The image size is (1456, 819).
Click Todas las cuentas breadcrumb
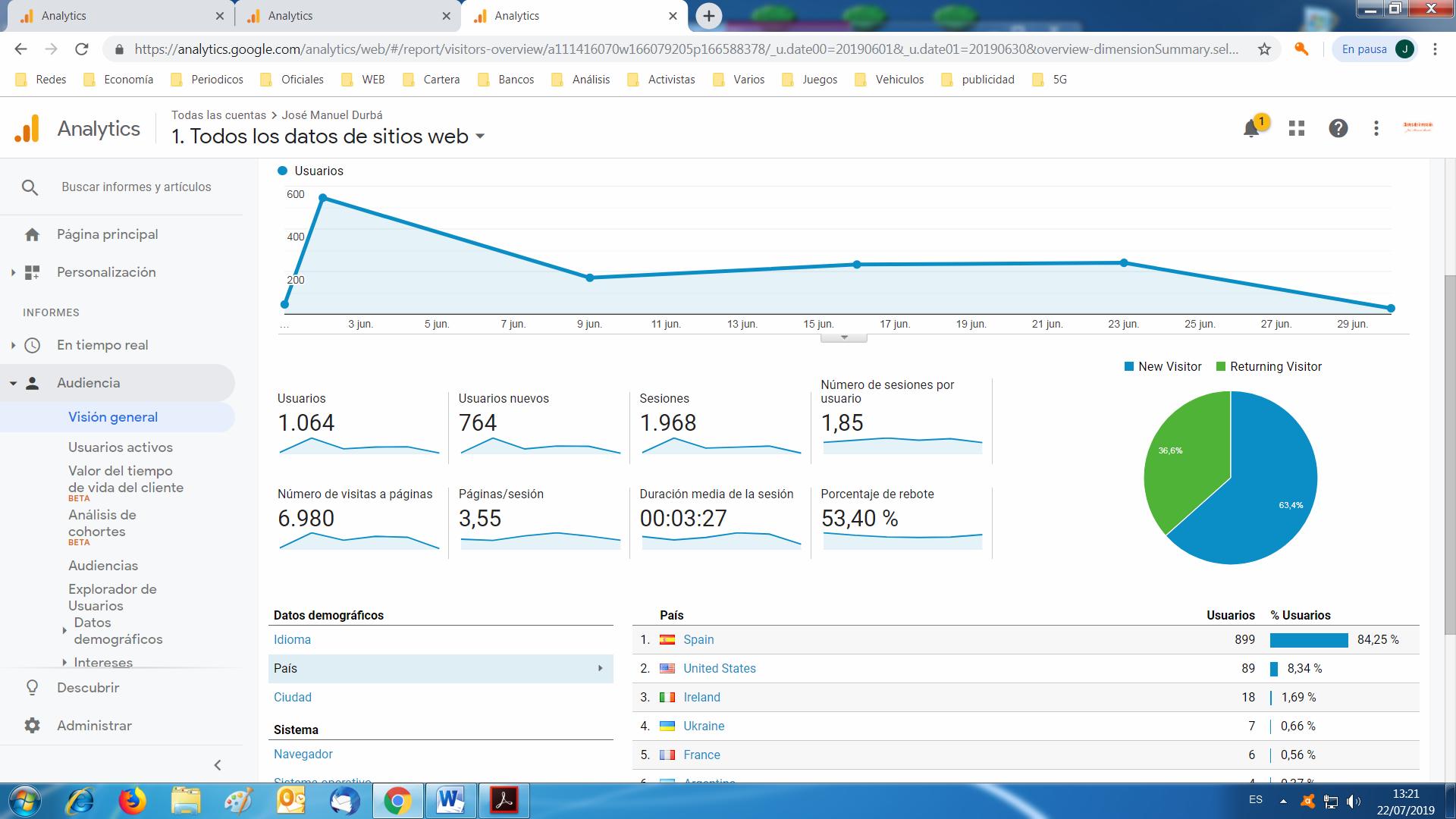(218, 115)
